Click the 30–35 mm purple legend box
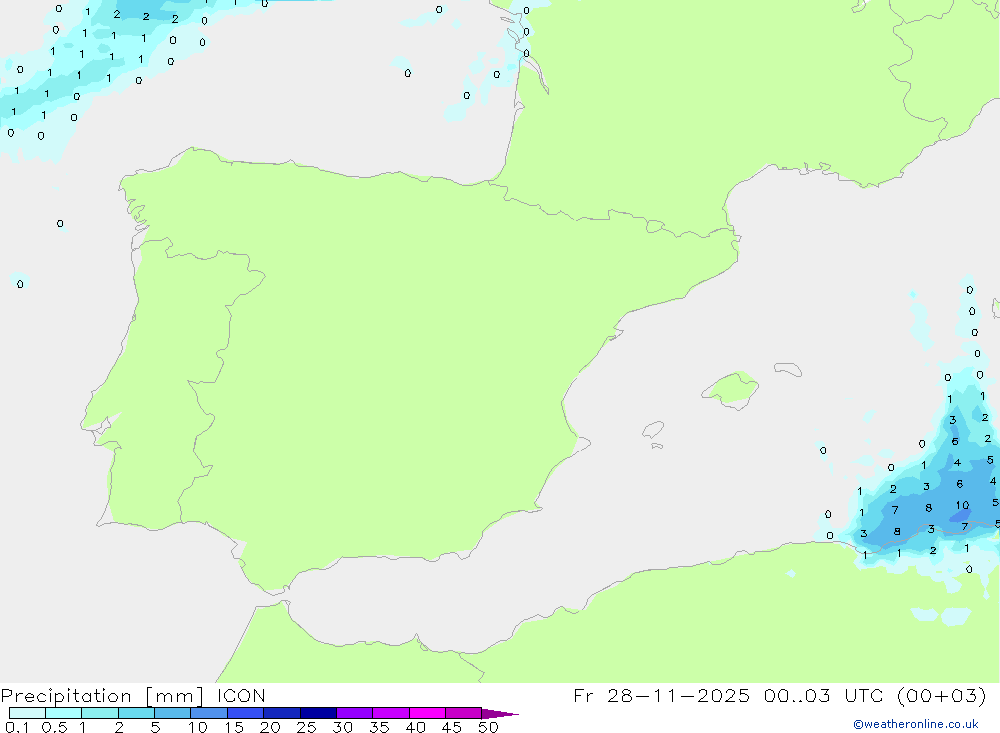This screenshot has height=733, width=1000. point(354,713)
